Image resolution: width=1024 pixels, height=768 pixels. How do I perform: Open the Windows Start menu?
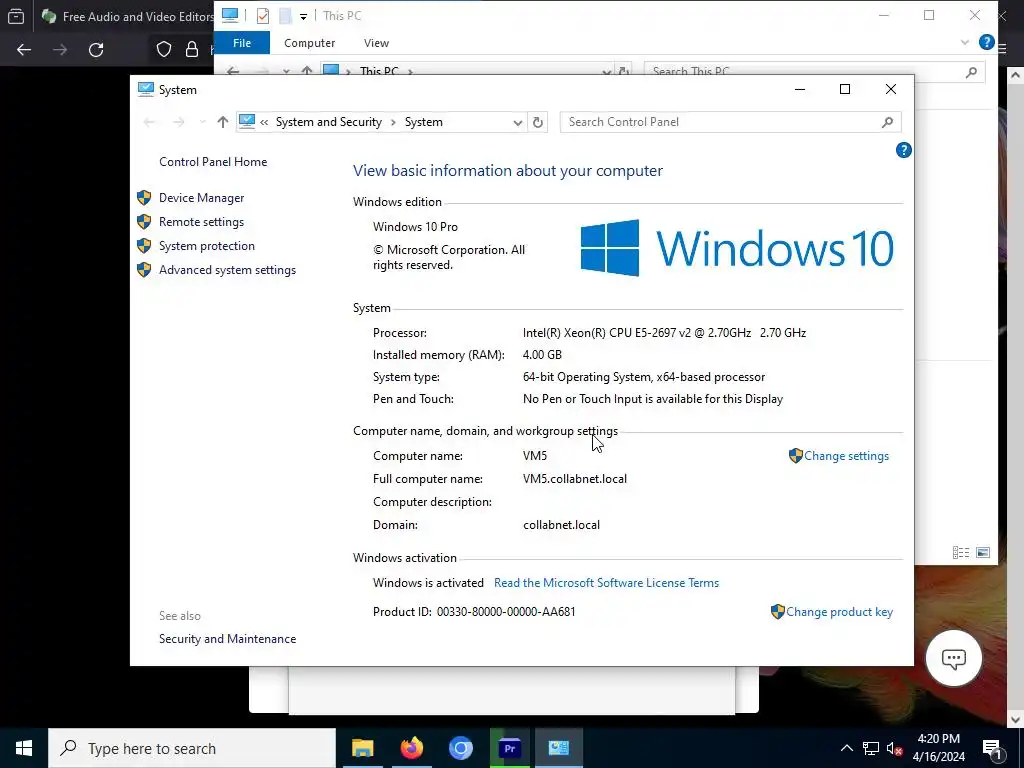tap(24, 748)
